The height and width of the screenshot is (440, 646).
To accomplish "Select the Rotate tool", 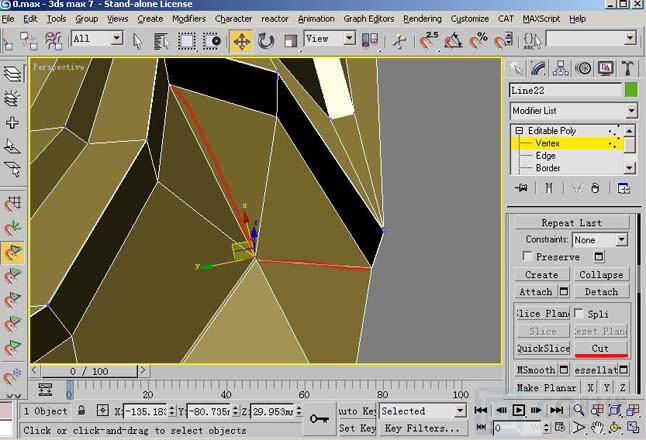I will coord(266,41).
